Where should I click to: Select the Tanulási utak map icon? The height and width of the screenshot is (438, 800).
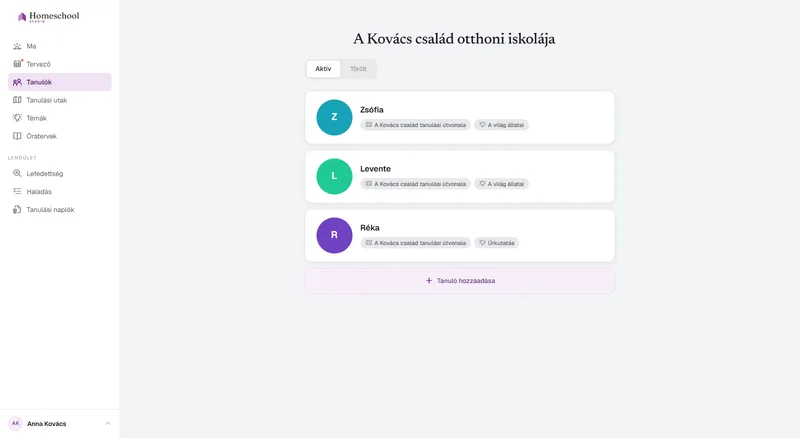(x=17, y=100)
